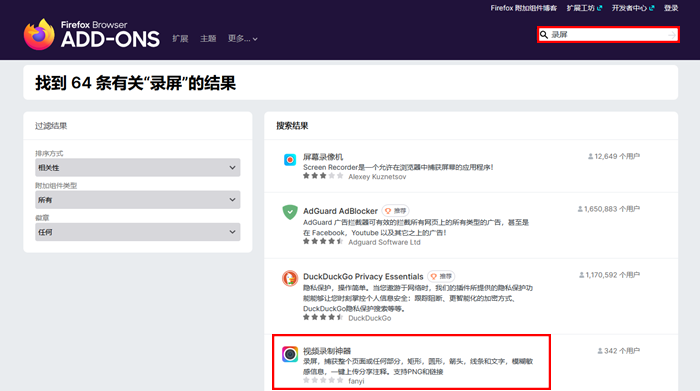Image resolution: width=700 pixels, height=391 pixels.
Task: Click the Firefox Browser Add-ons logo
Action: (x=92, y=34)
